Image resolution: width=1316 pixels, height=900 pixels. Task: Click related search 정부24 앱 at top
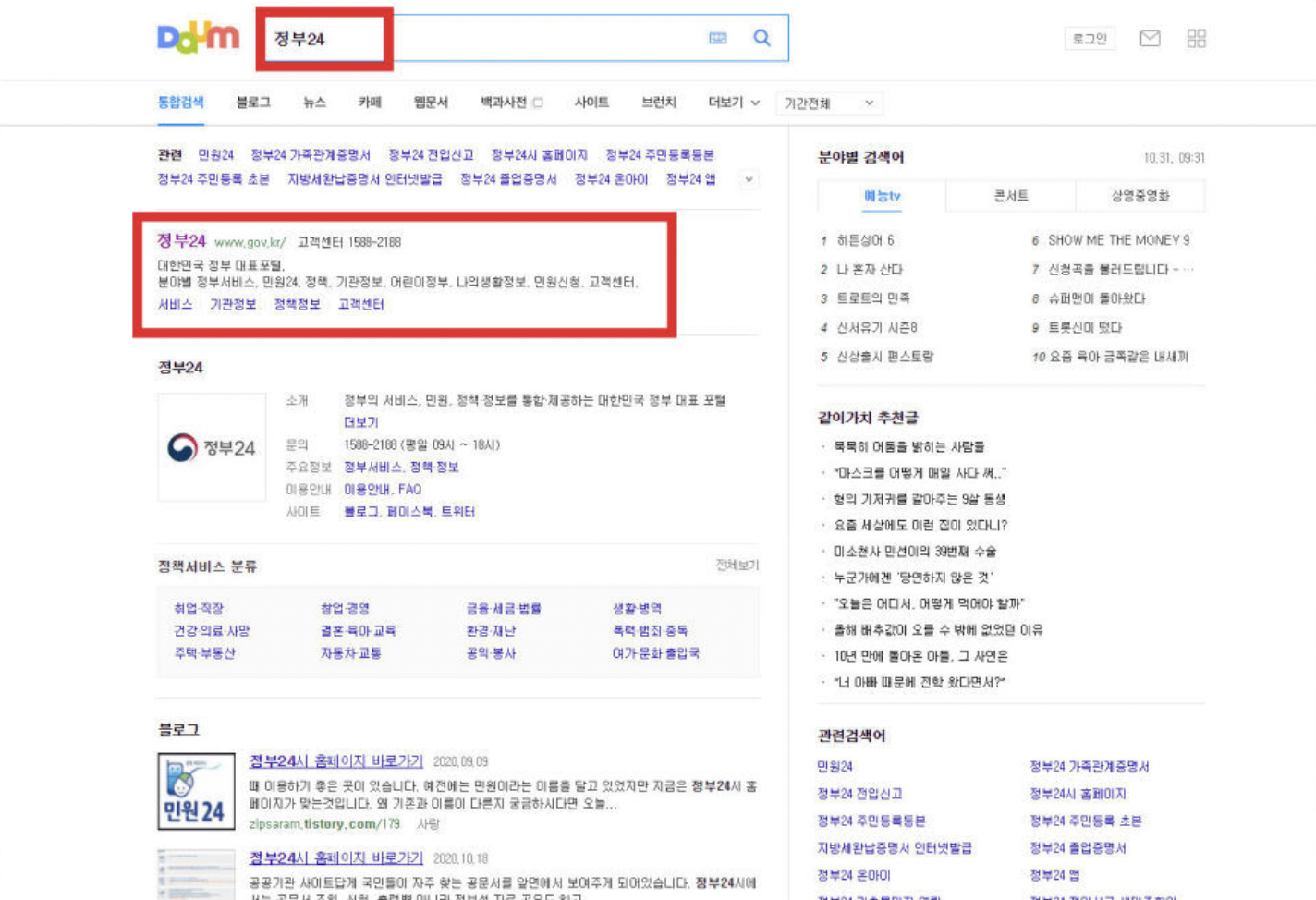(x=690, y=179)
